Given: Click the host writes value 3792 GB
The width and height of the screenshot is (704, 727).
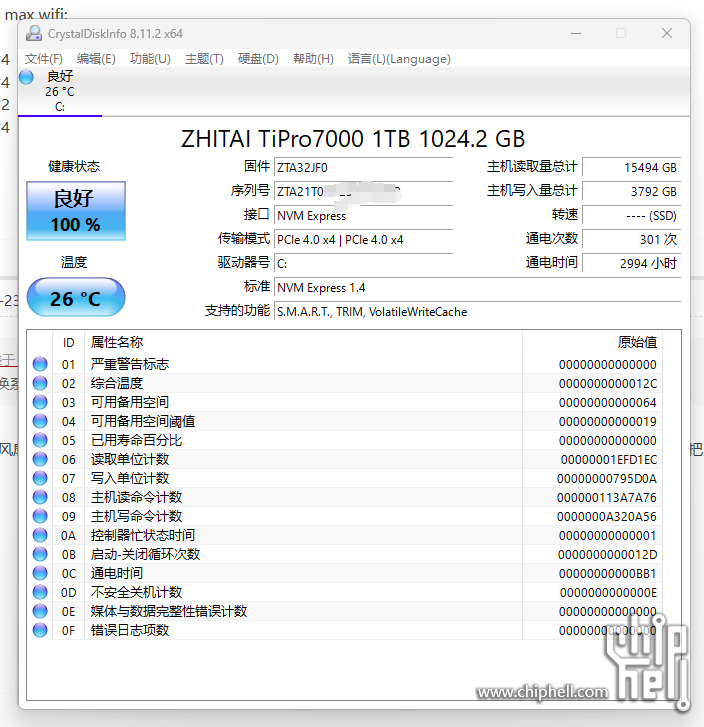Looking at the screenshot, I should (x=632, y=191).
